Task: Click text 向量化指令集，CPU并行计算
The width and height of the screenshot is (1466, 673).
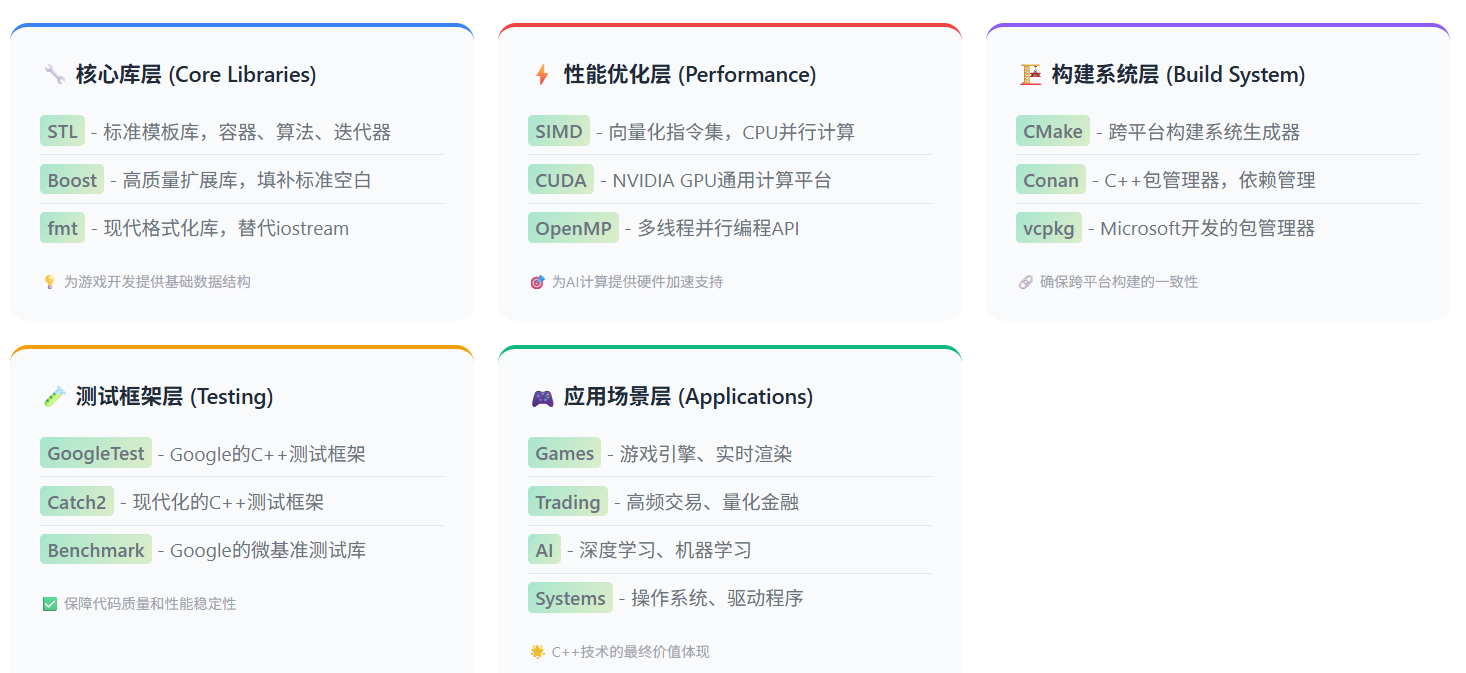Action: [x=732, y=132]
